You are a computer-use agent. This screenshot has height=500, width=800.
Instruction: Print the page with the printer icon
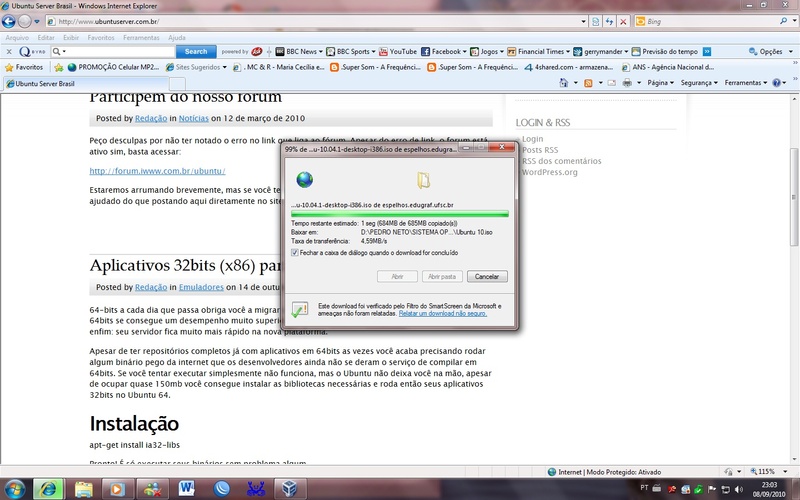[627, 83]
